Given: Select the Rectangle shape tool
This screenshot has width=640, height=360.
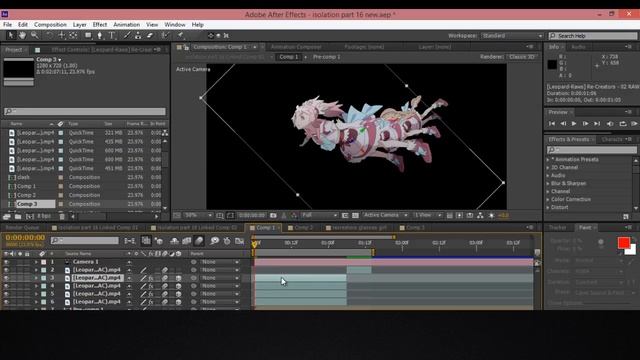Looking at the screenshot, I should point(88,36).
